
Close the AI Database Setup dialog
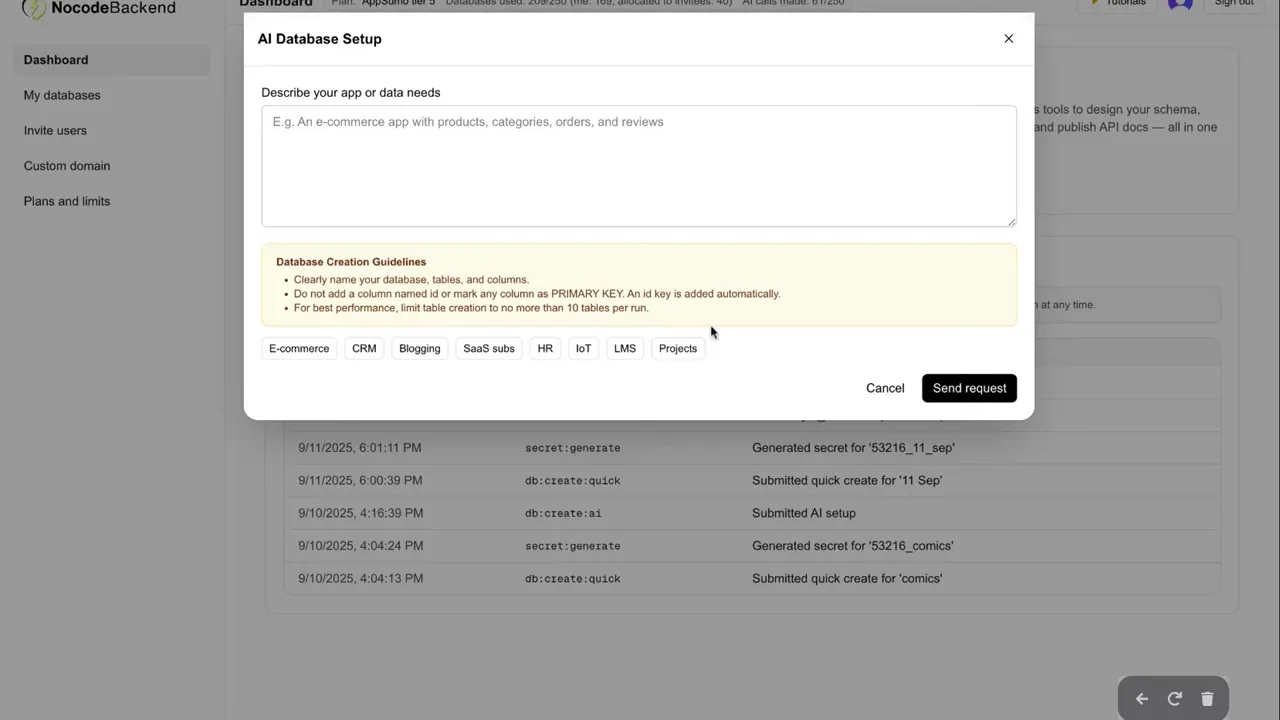pyautogui.click(x=1008, y=39)
